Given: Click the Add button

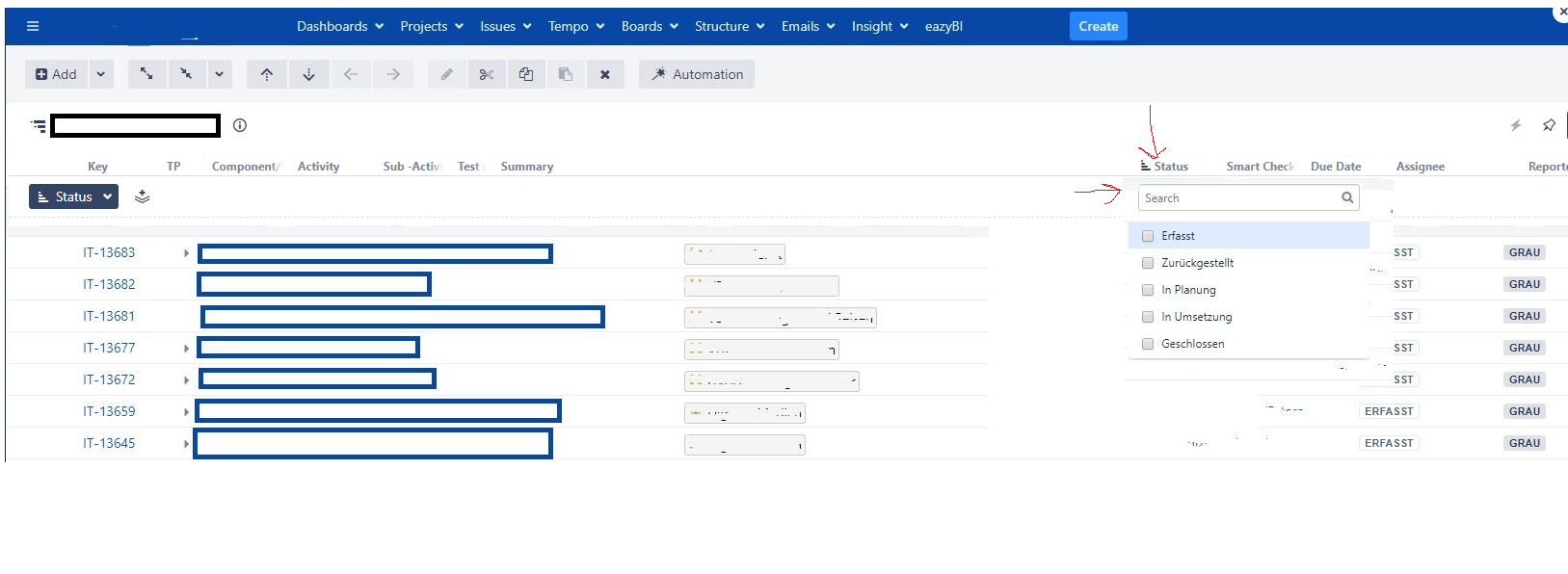Looking at the screenshot, I should tap(57, 74).
